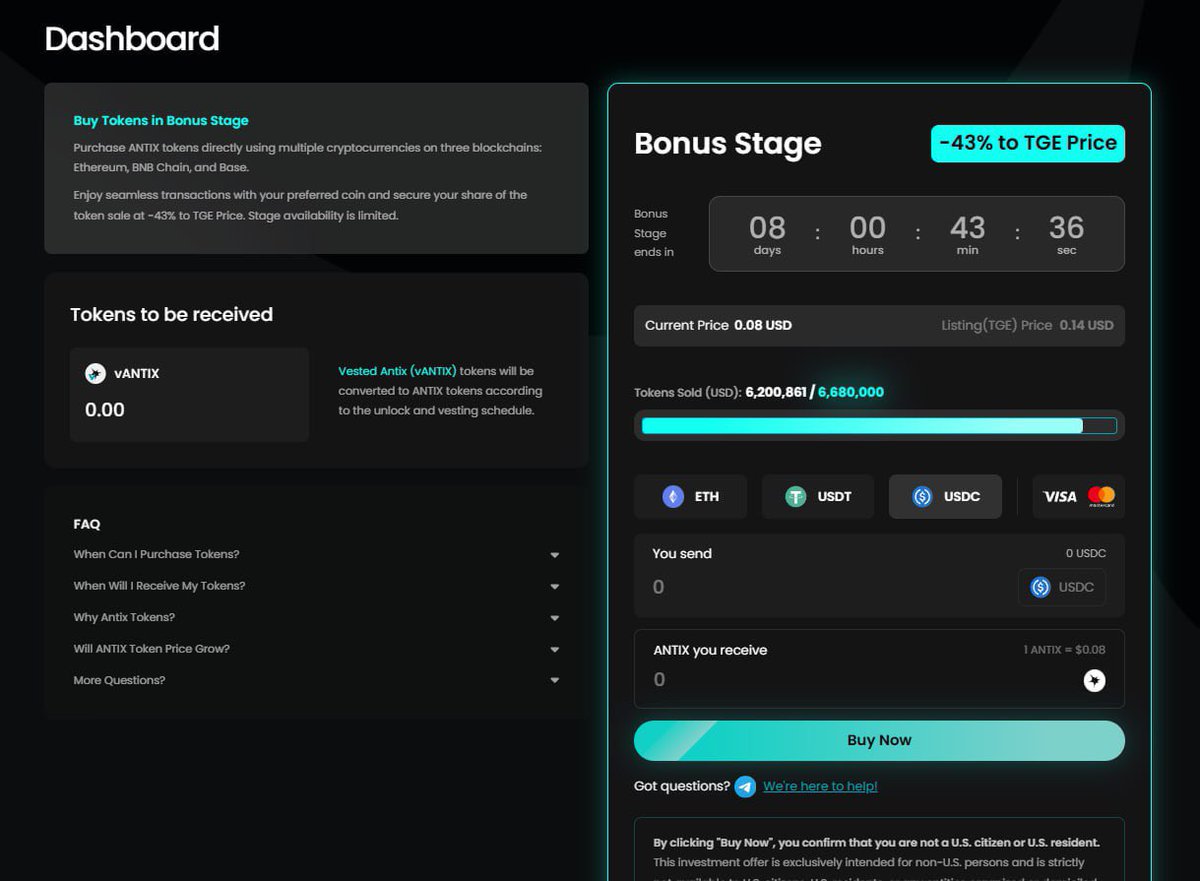Click the Mastercard logo
Viewport: 1200px width, 881px height.
[x=1101, y=496]
